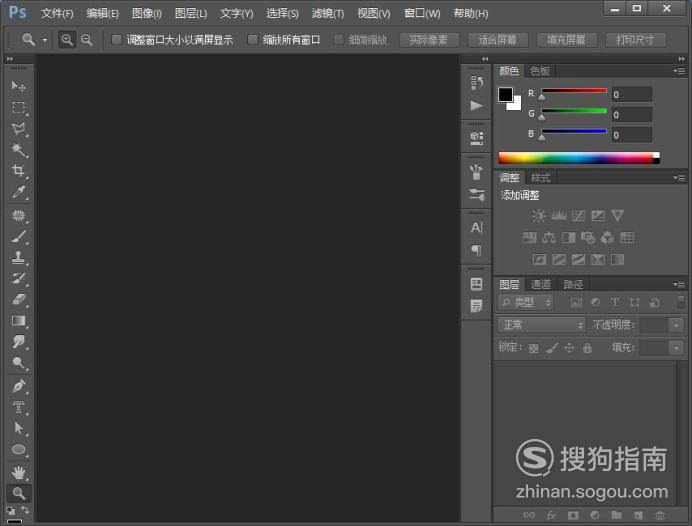
Task: Toggle the type layer filter
Action: [615, 302]
